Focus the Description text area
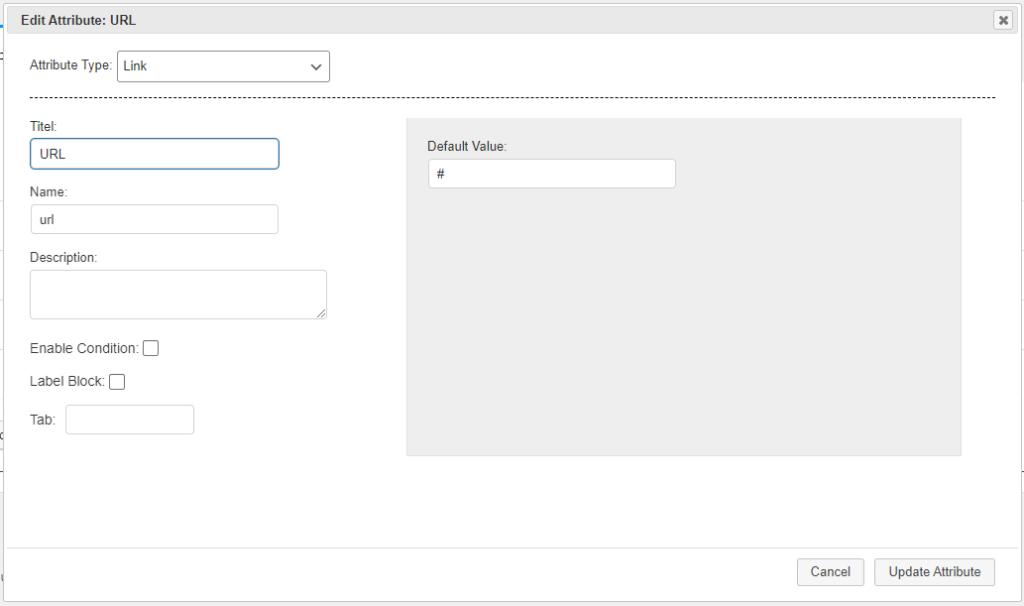 tap(178, 295)
